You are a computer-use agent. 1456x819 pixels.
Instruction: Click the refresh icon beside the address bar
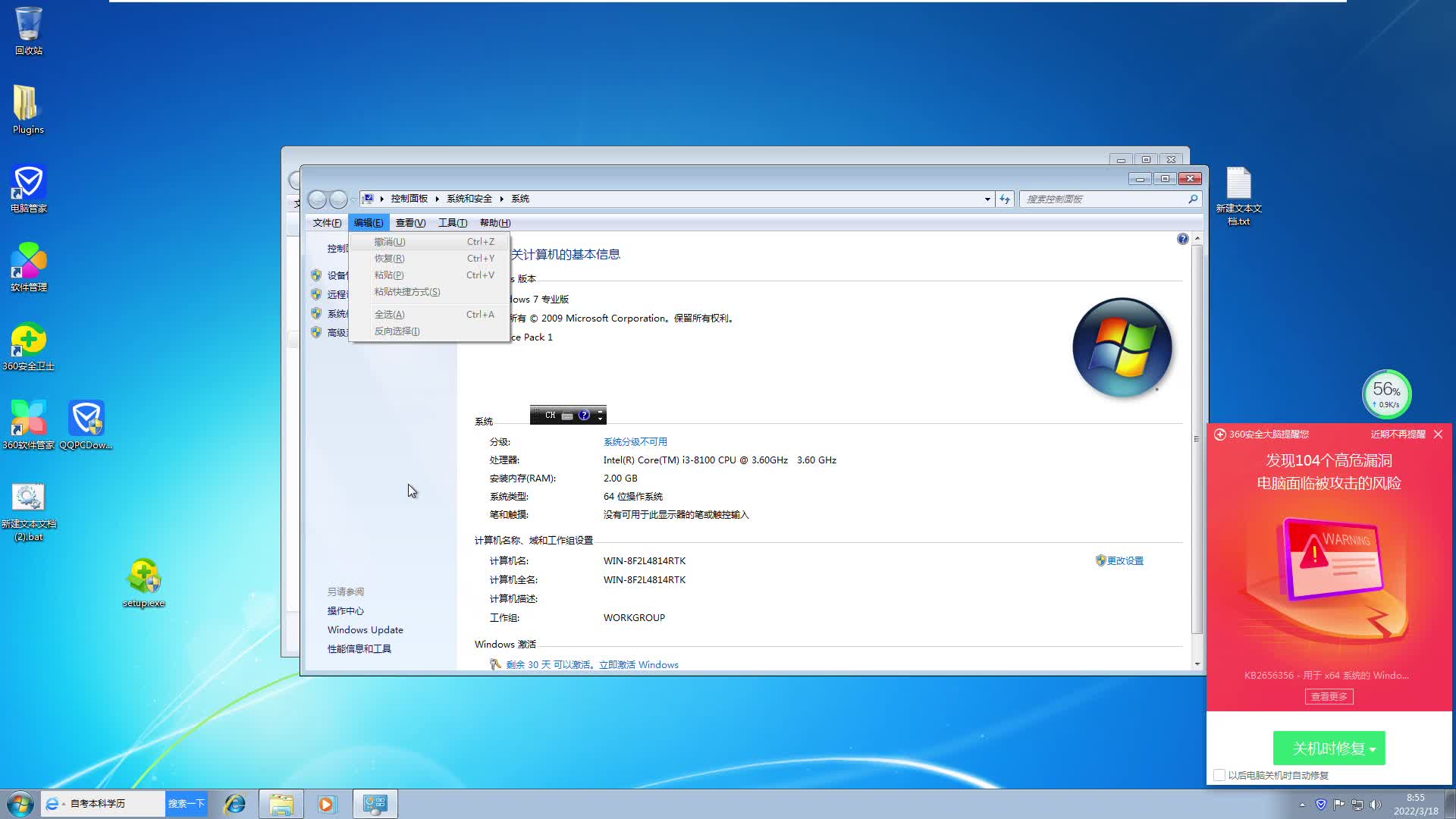click(x=1005, y=199)
